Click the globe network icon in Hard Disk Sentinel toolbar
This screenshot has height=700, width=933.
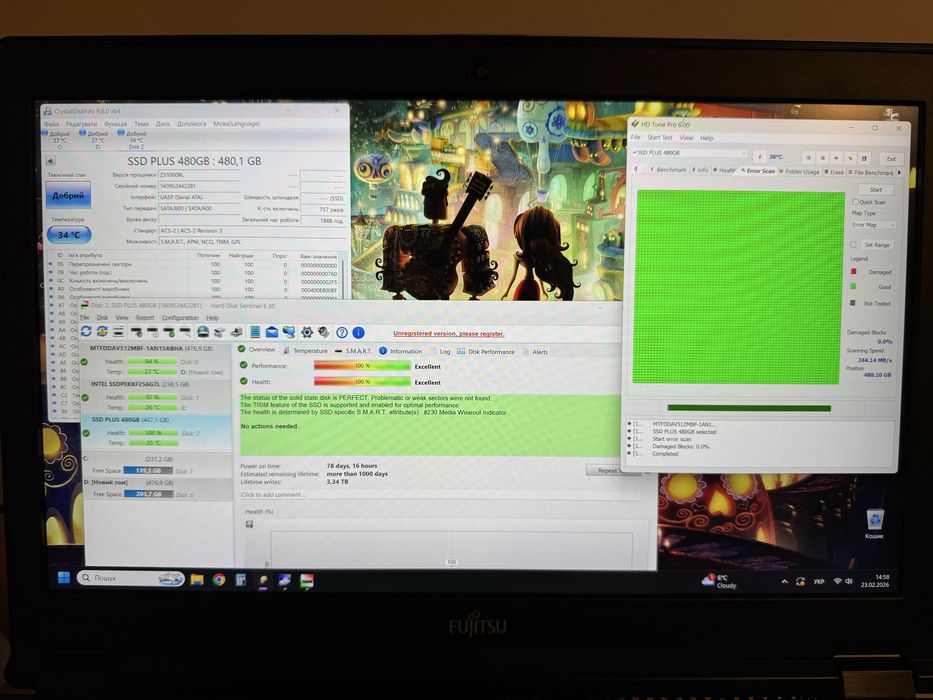click(289, 332)
